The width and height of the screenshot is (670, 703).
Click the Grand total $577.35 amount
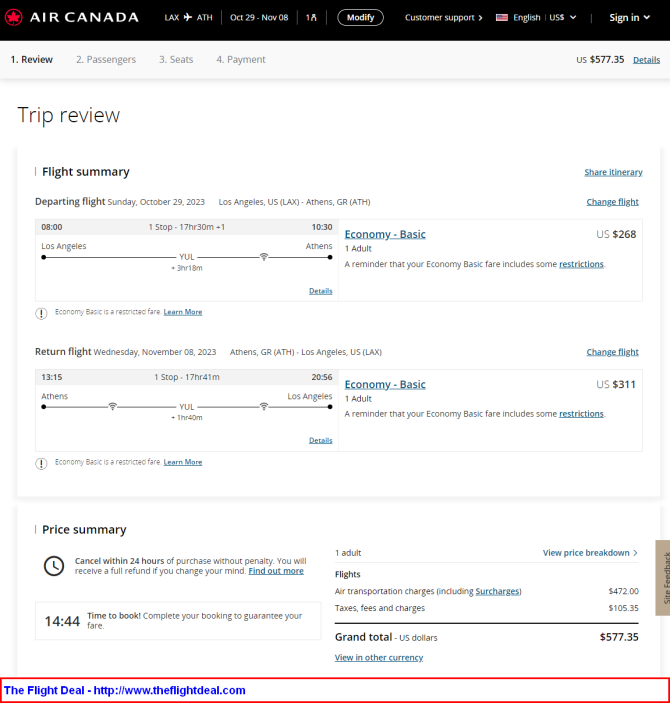(619, 637)
